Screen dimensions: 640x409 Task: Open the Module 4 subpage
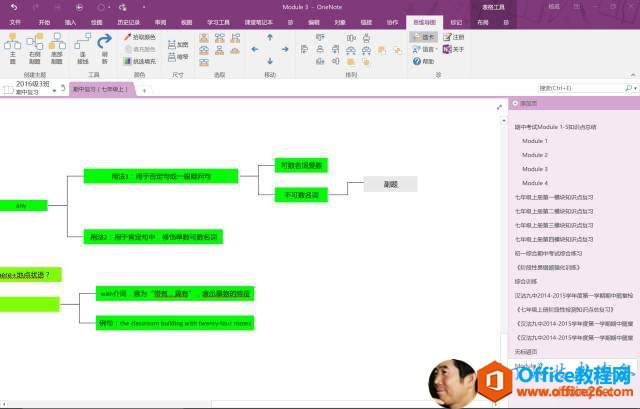(x=535, y=183)
